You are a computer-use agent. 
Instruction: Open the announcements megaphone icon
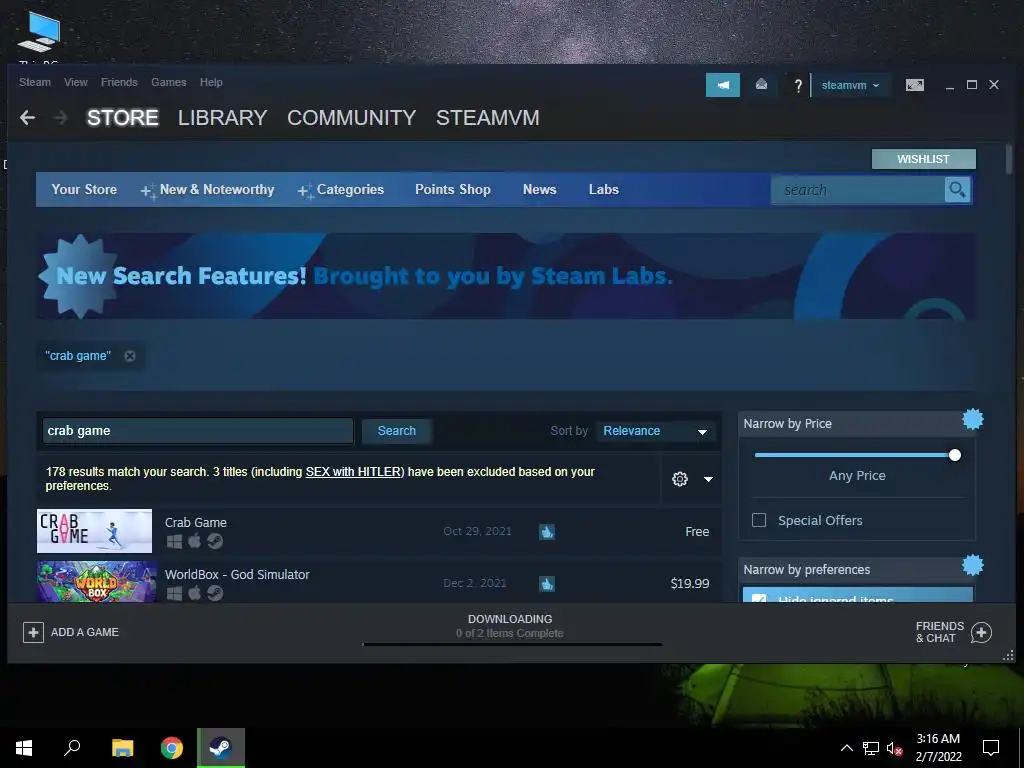(x=723, y=85)
